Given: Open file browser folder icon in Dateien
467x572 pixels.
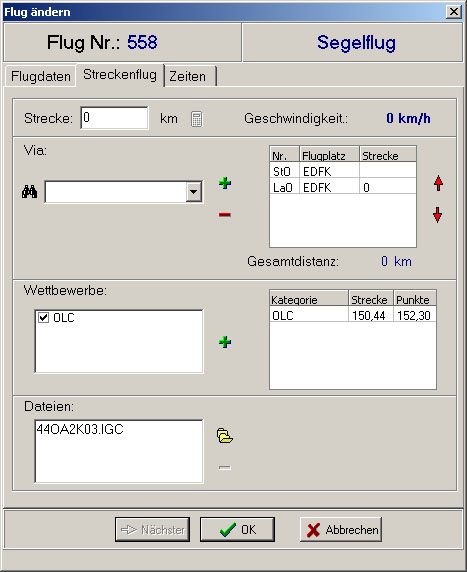Looking at the screenshot, I should tap(225, 436).
